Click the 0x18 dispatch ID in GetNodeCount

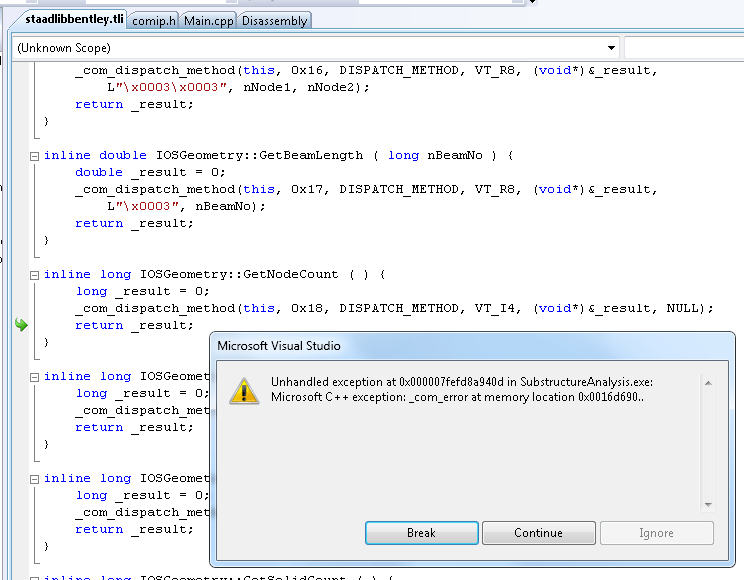(307, 309)
